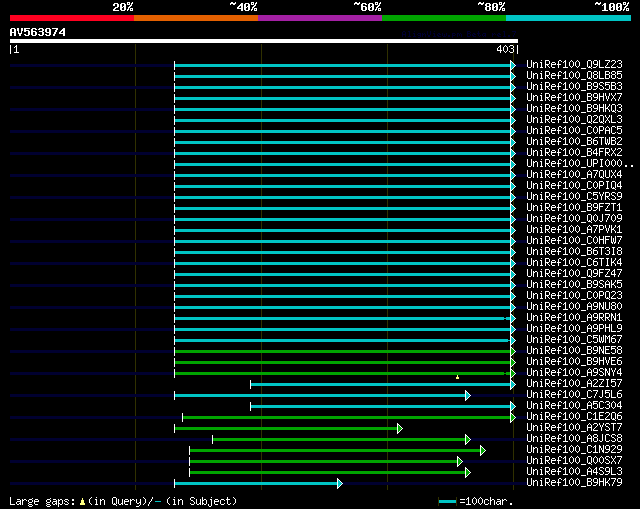Click the green ~80% legend segment
640x509 pixels.
point(444,18)
